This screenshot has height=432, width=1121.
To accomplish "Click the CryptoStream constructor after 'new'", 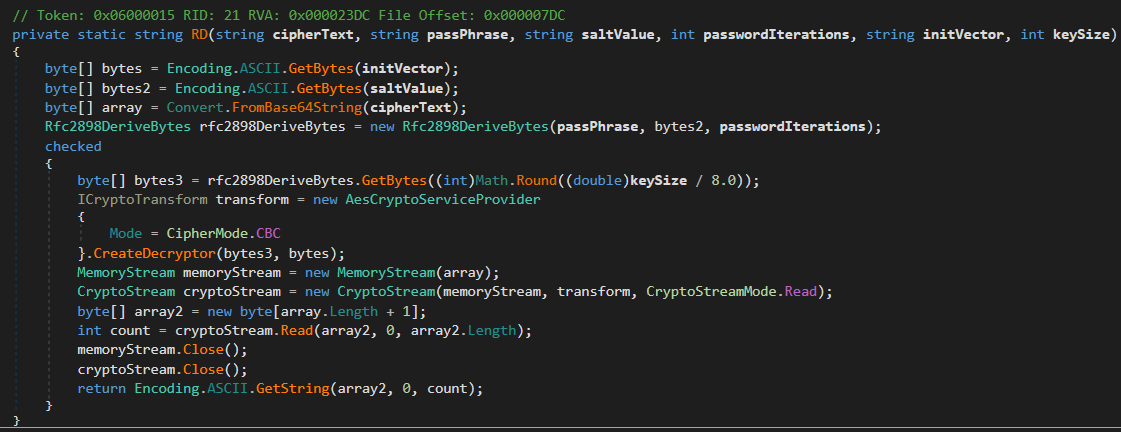I will click(385, 293).
